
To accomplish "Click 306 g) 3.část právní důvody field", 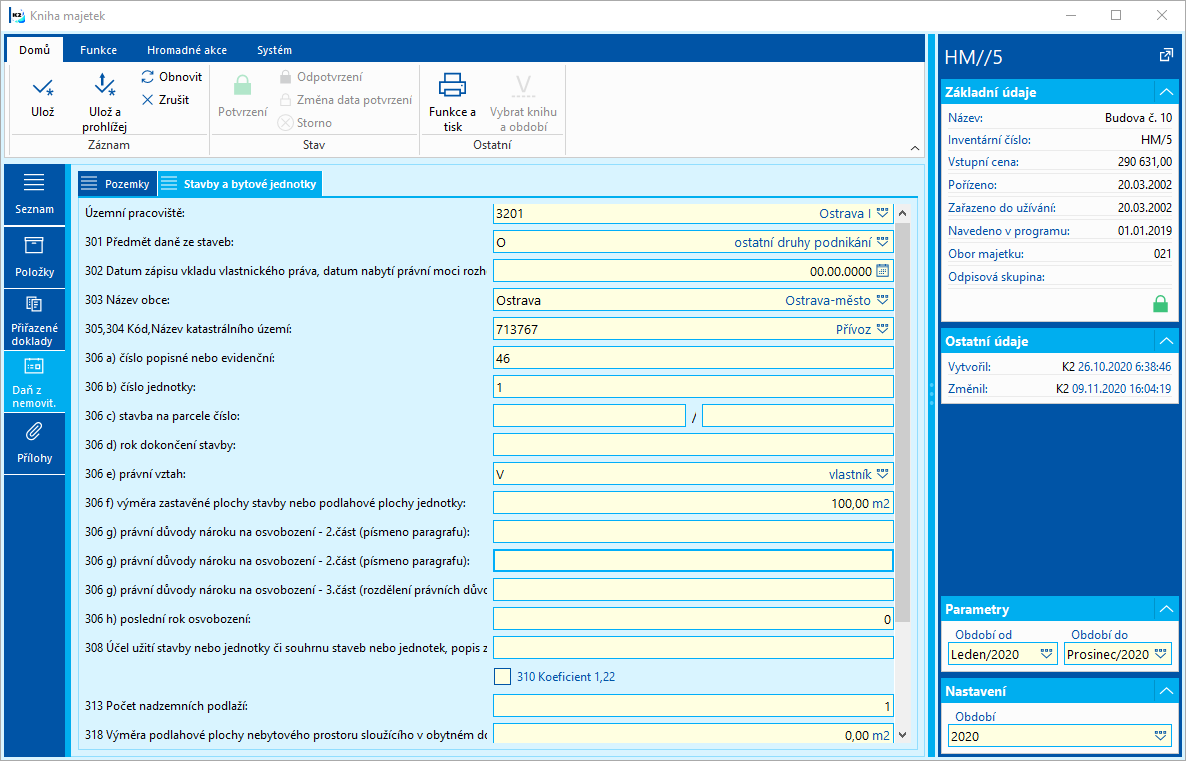I will [x=693, y=590].
